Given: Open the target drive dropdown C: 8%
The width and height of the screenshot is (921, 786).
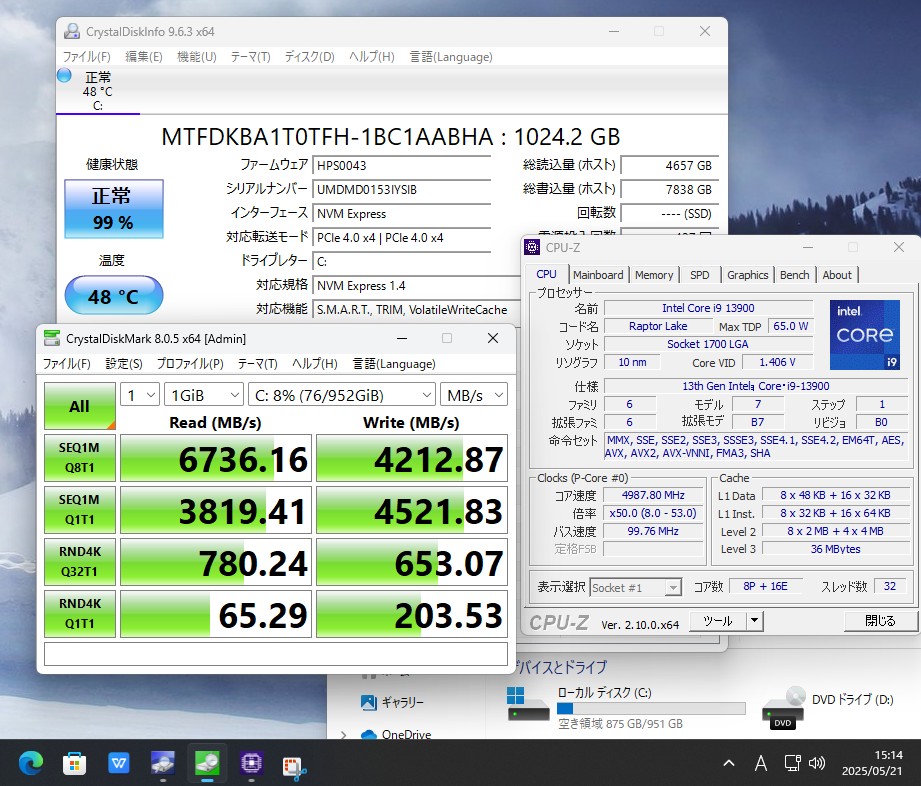Looking at the screenshot, I should click(x=342, y=395).
